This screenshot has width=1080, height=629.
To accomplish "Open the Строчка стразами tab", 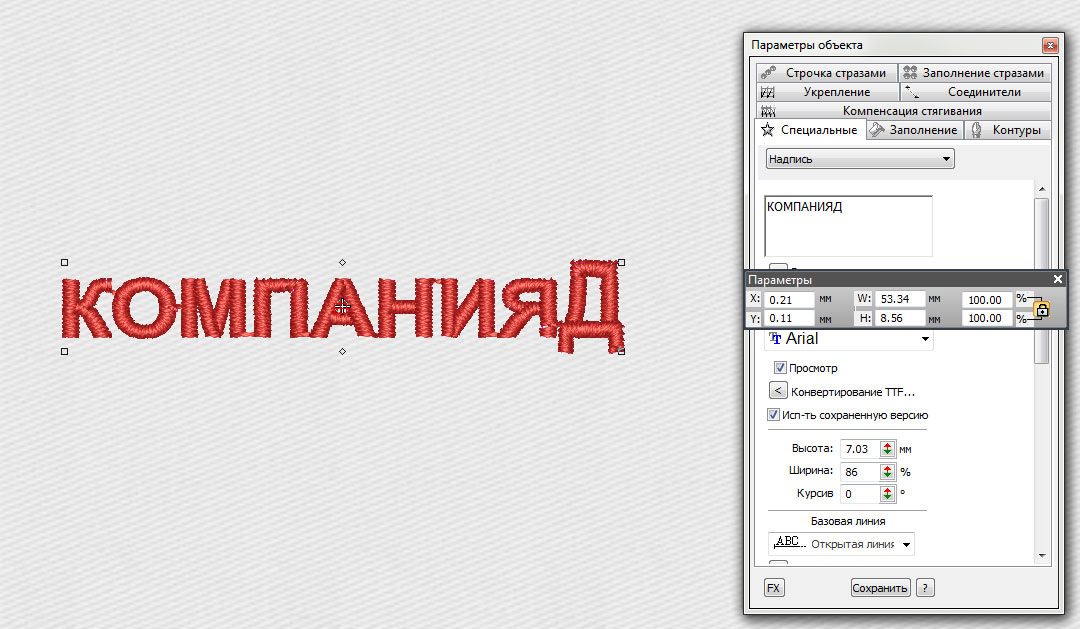I will tap(826, 73).
